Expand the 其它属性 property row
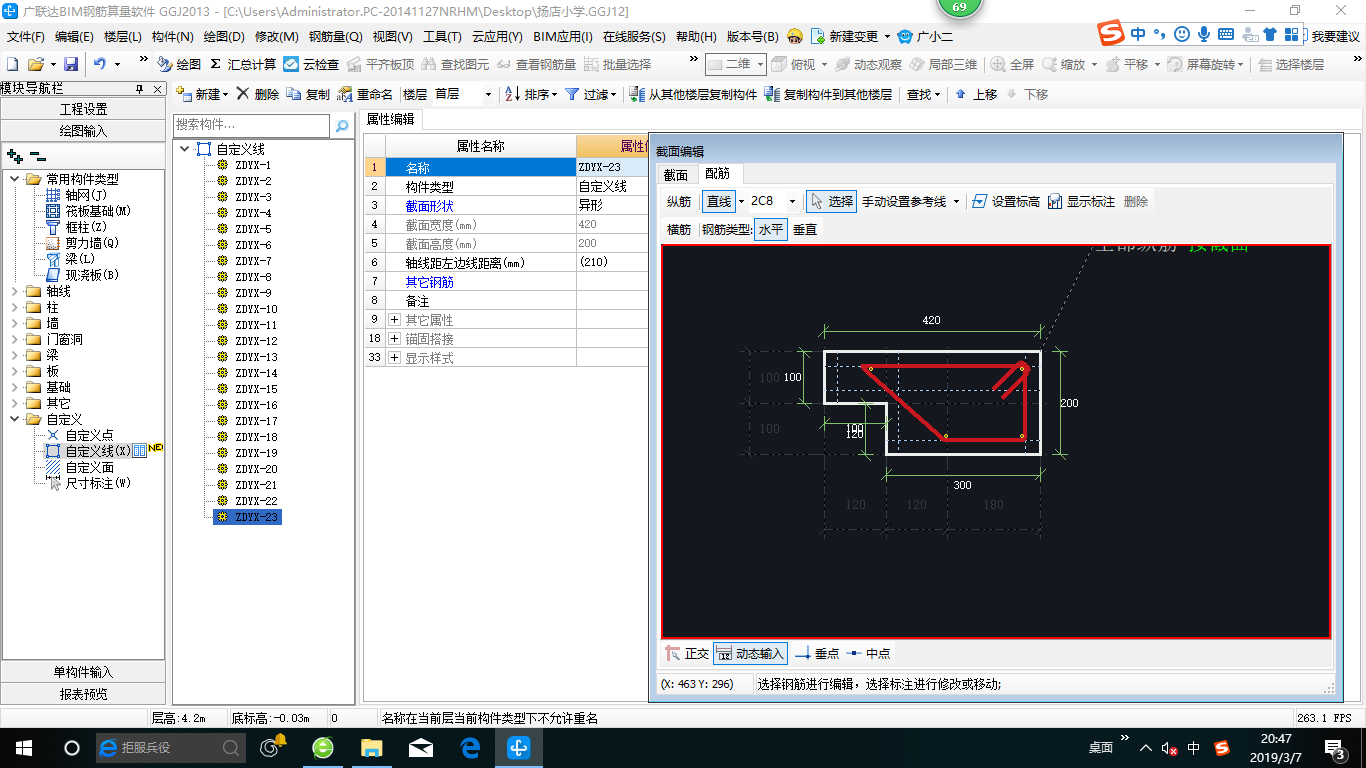1366x768 pixels. click(394, 320)
